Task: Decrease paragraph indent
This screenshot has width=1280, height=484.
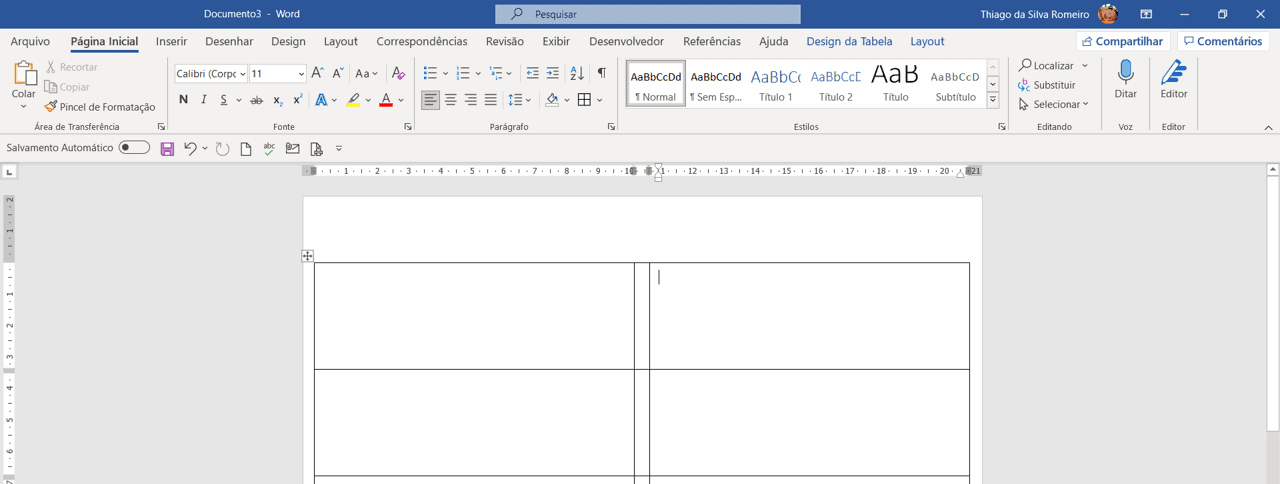Action: point(532,73)
